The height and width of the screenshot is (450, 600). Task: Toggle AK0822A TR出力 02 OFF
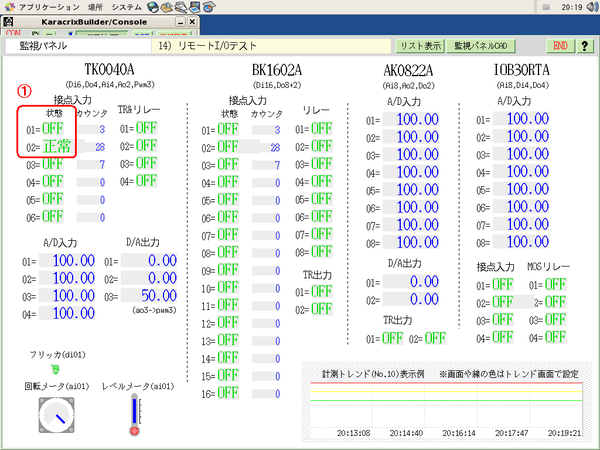click(x=435, y=338)
